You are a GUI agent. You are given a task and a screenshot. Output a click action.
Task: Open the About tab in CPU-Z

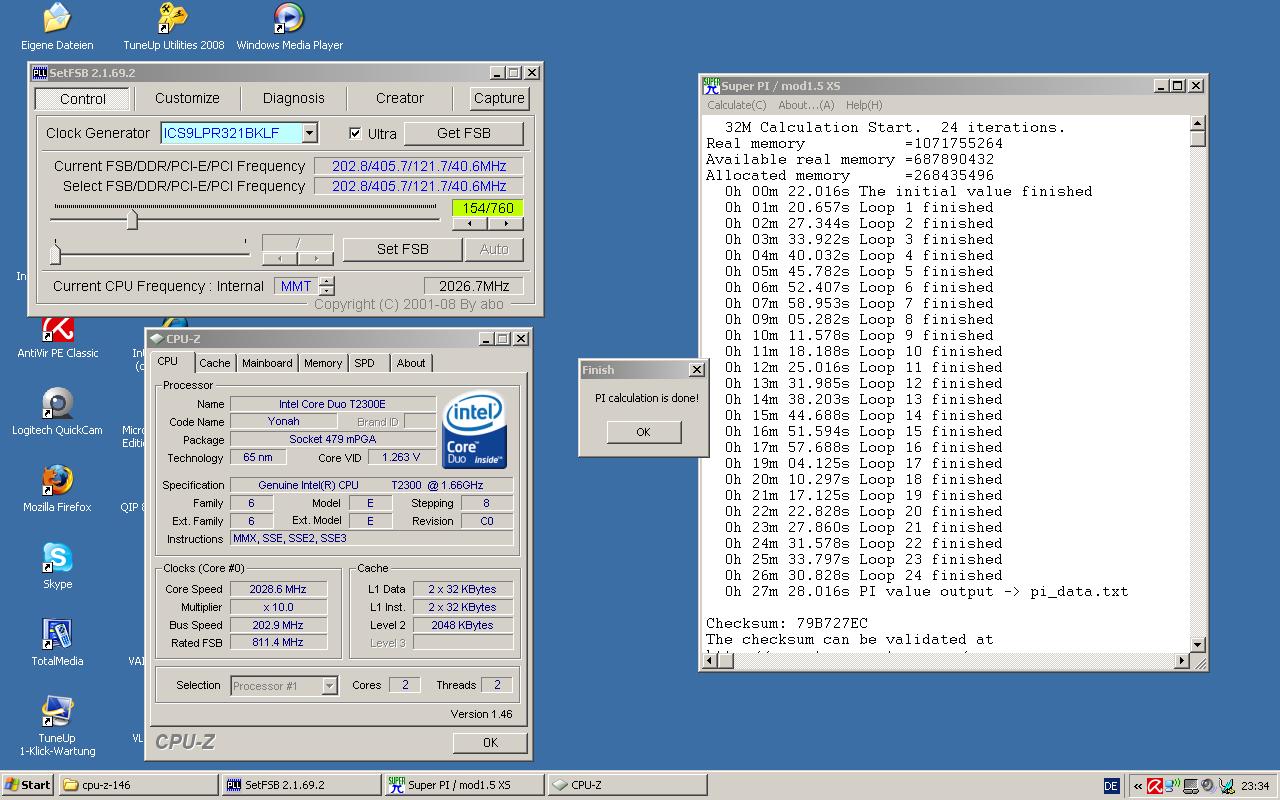(x=410, y=363)
